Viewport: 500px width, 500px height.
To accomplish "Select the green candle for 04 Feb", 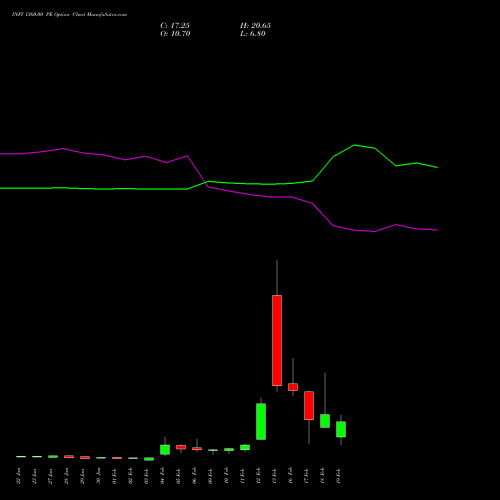I will point(165,449).
